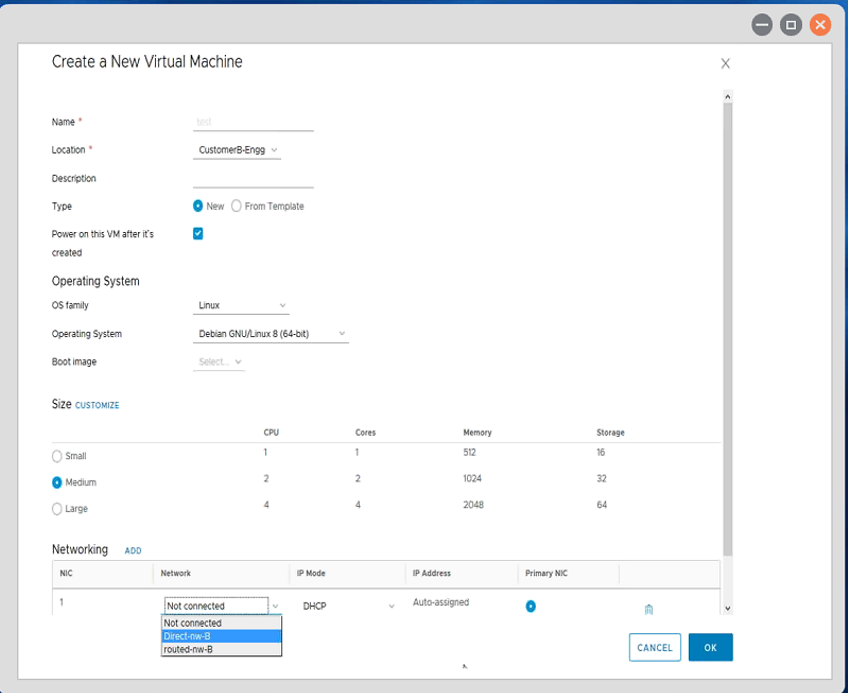848x693 pixels.
Task: Click the Description input field
Action: point(253,179)
